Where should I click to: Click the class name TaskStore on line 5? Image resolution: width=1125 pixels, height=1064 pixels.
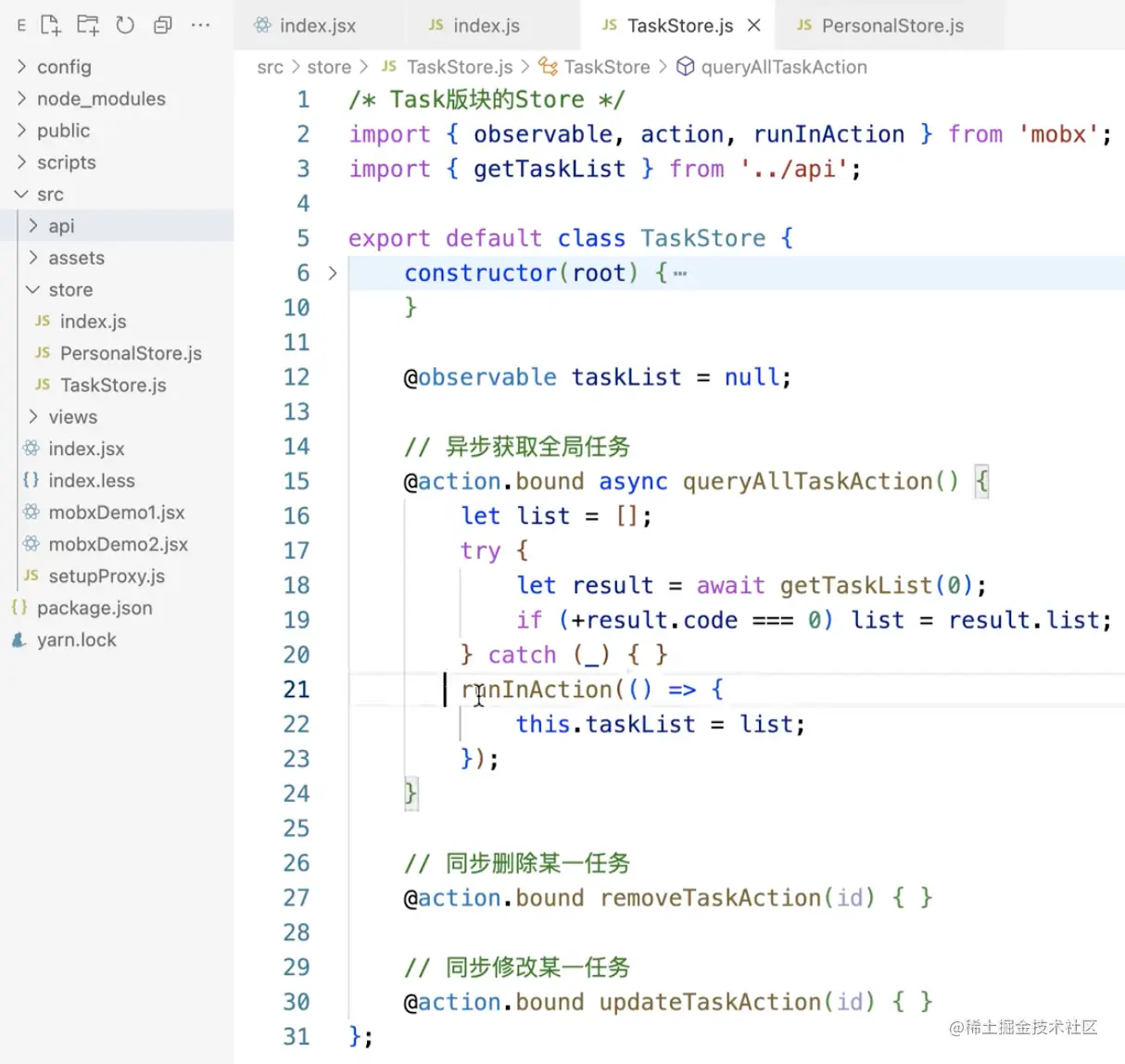(x=702, y=238)
